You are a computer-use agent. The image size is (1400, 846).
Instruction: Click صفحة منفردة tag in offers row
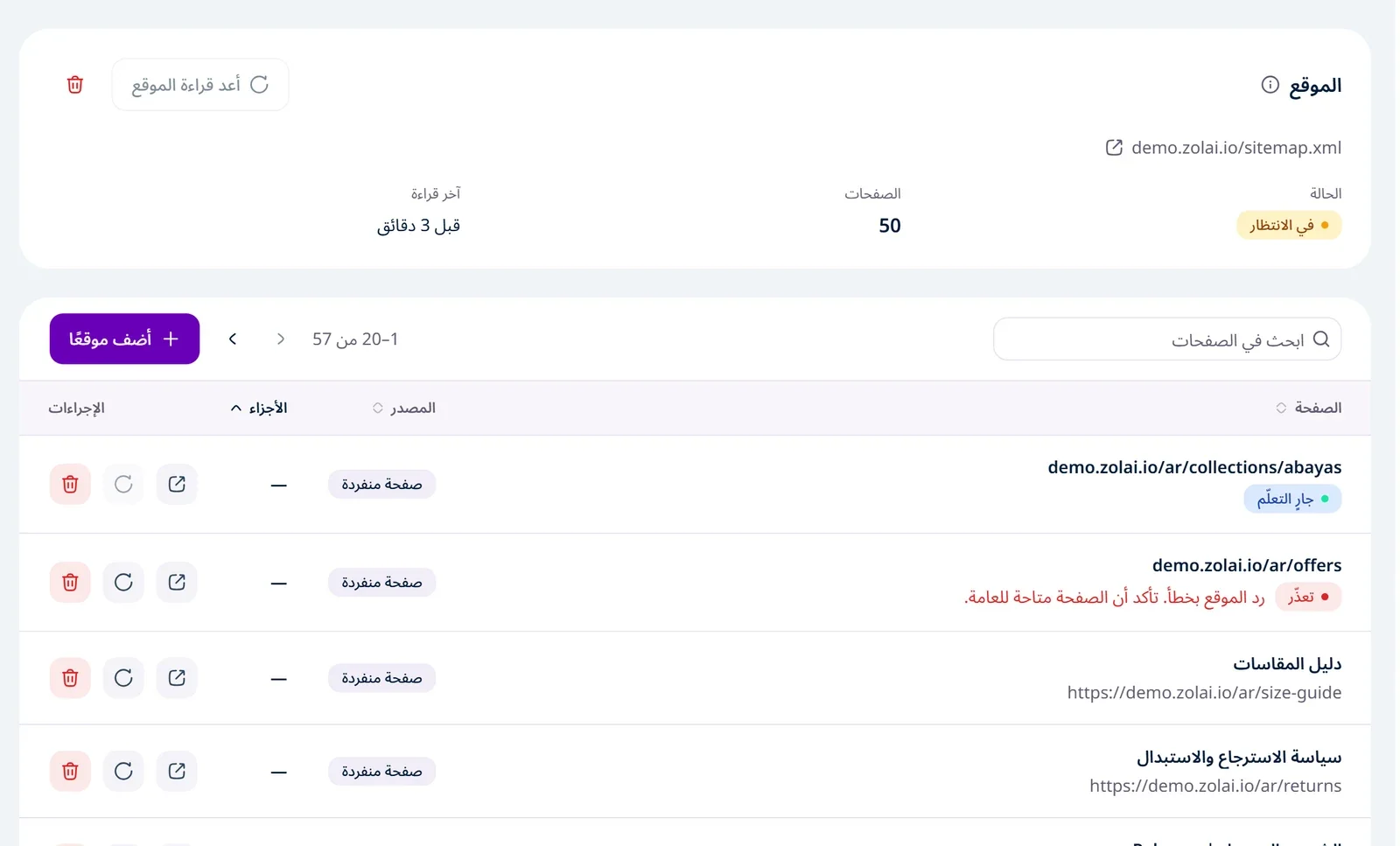tap(381, 582)
